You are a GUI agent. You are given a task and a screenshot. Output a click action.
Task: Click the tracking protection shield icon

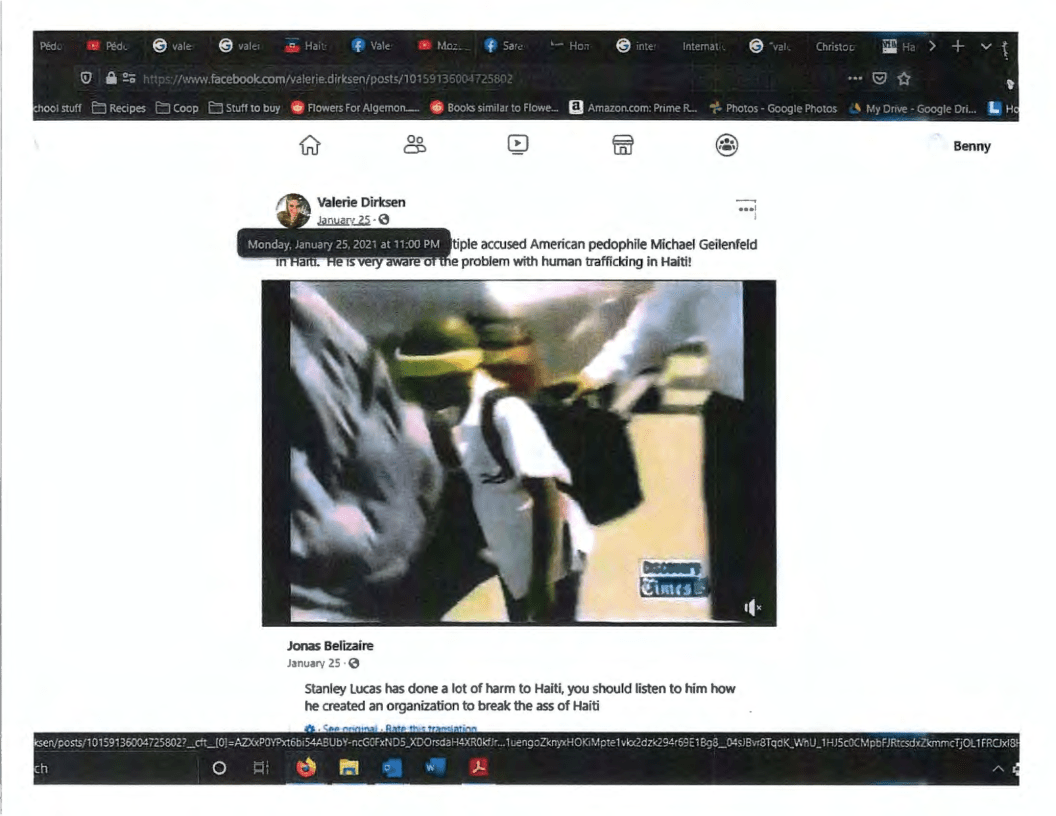click(x=86, y=78)
